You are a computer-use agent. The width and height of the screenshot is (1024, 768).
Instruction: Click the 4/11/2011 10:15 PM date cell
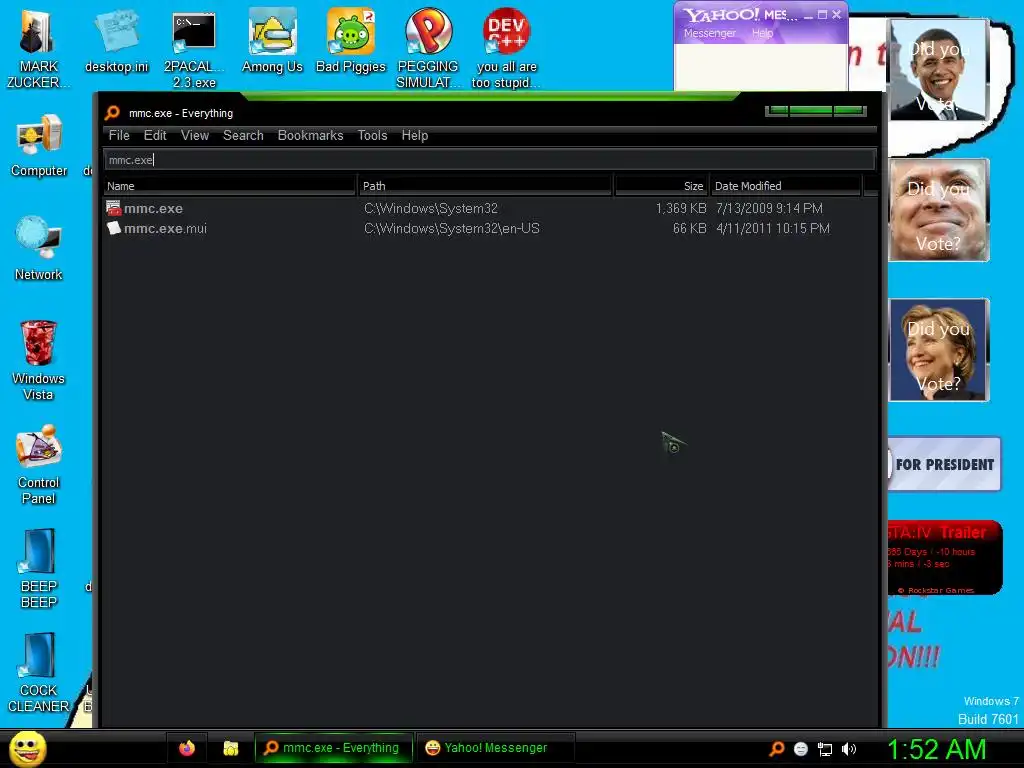pos(773,229)
